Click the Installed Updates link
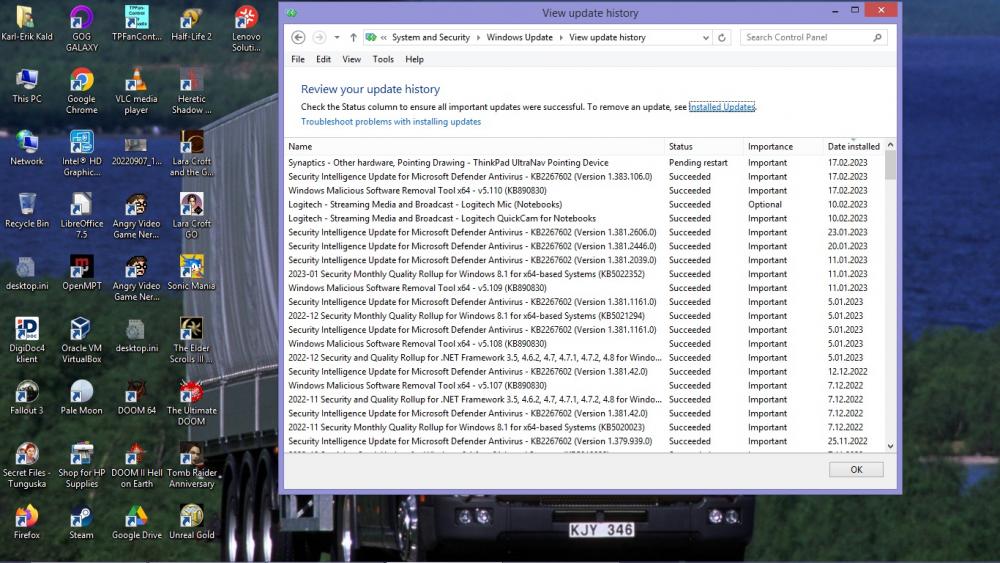This screenshot has width=1000, height=563. coord(722,107)
